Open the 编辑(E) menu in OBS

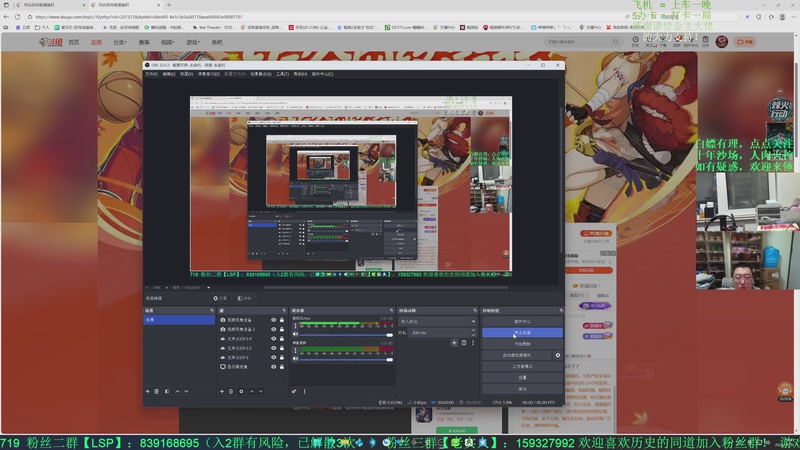click(x=169, y=74)
